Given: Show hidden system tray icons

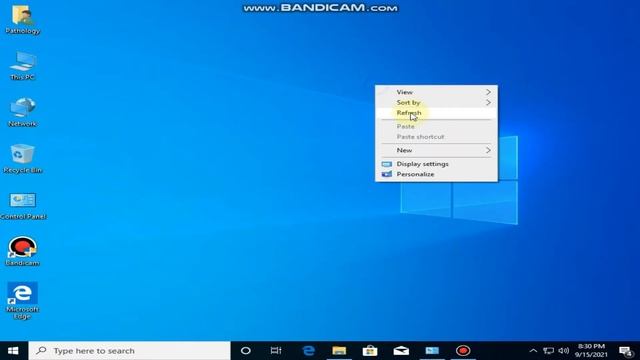Looking at the screenshot, I should 533,351.
